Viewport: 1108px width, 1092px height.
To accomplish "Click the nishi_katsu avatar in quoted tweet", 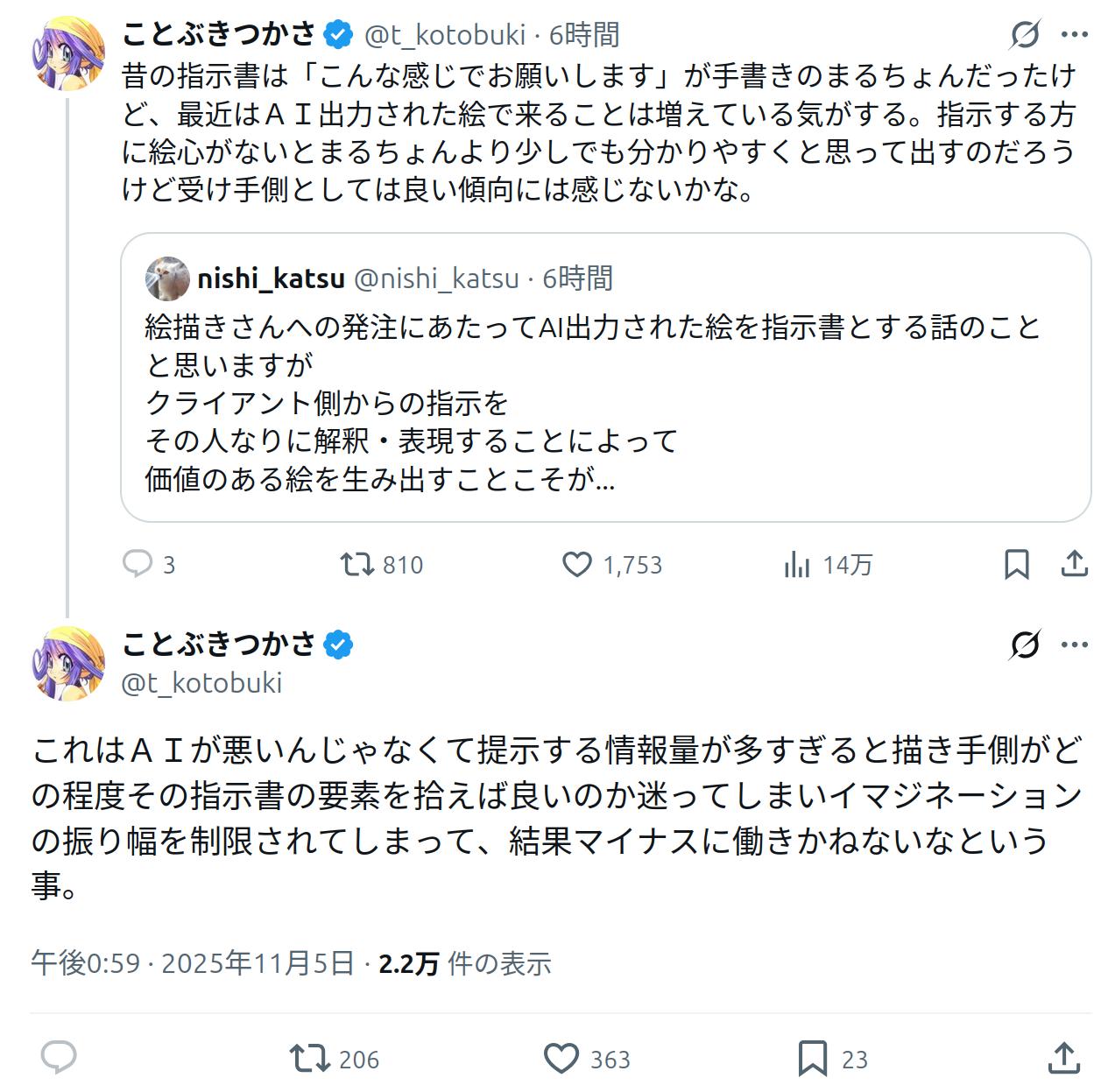I will click(x=167, y=278).
